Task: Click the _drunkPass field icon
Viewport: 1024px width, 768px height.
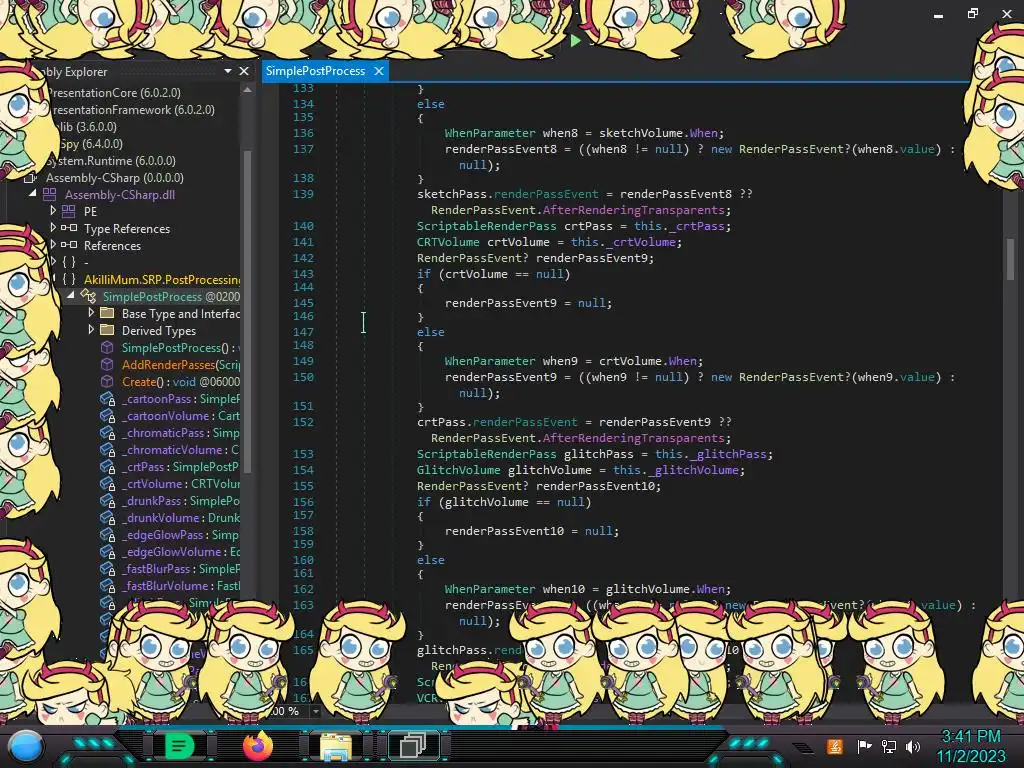Action: (108, 501)
